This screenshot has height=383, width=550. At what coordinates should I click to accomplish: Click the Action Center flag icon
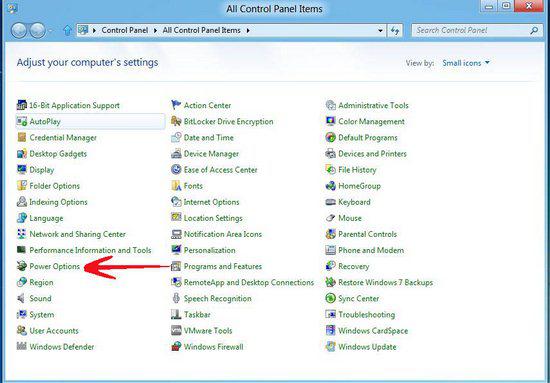point(176,105)
